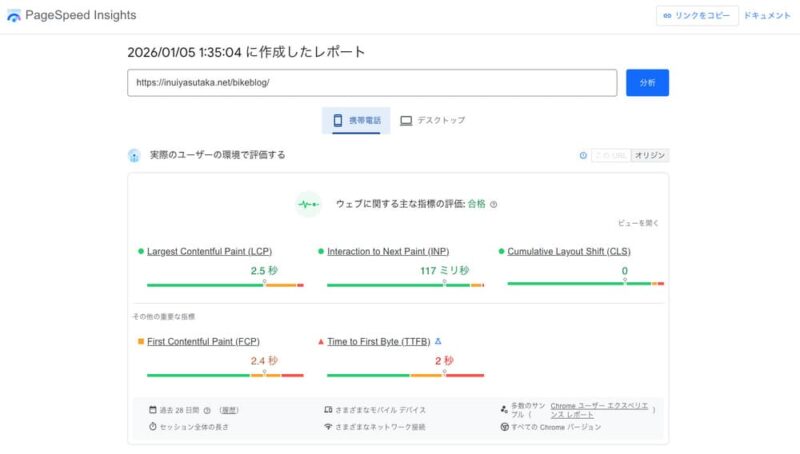Click the 実際のユーザーの環境で評価する heading
The image size is (800, 454).
[217, 155]
